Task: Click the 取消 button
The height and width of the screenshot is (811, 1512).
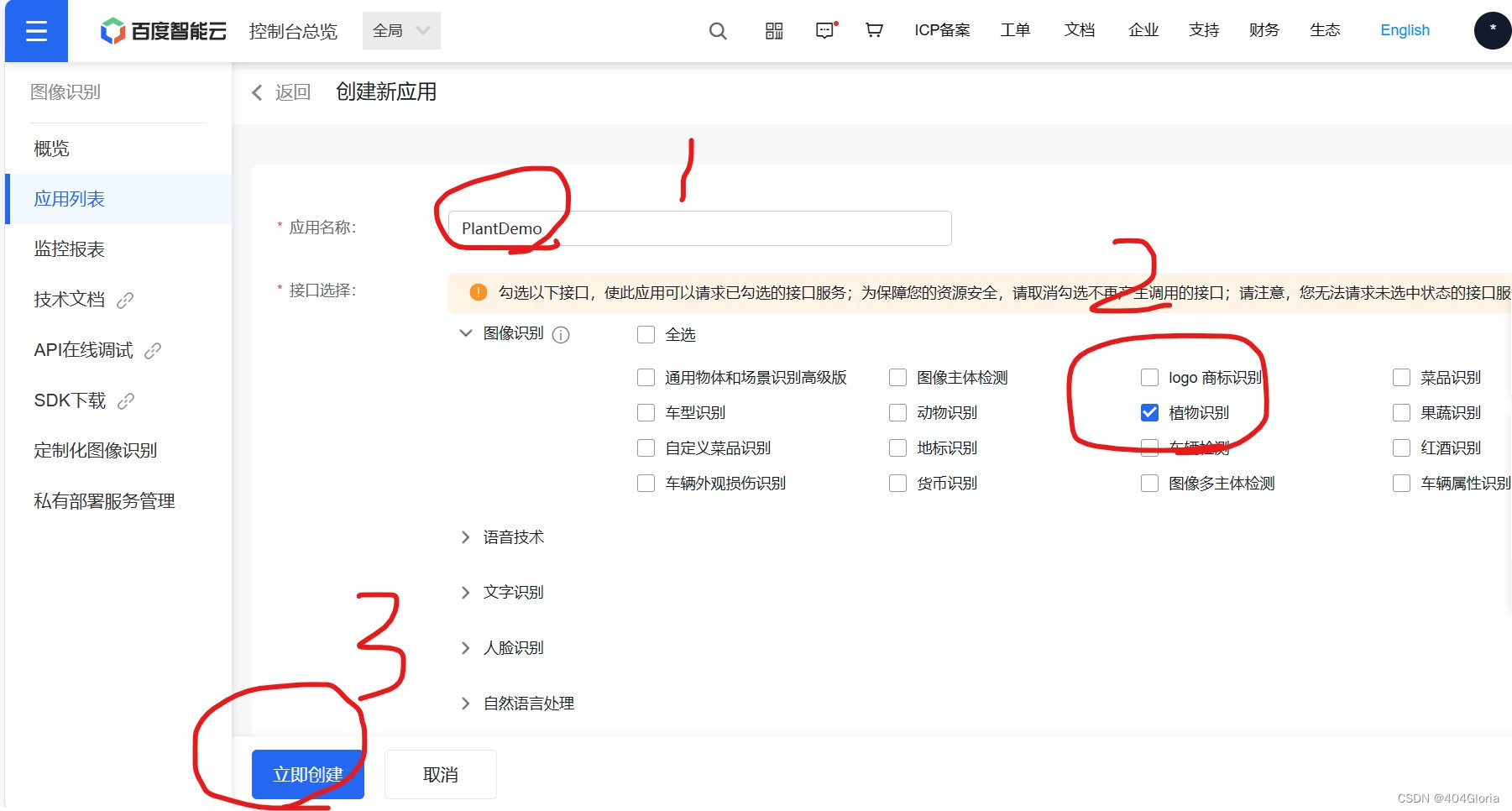Action: tap(441, 774)
